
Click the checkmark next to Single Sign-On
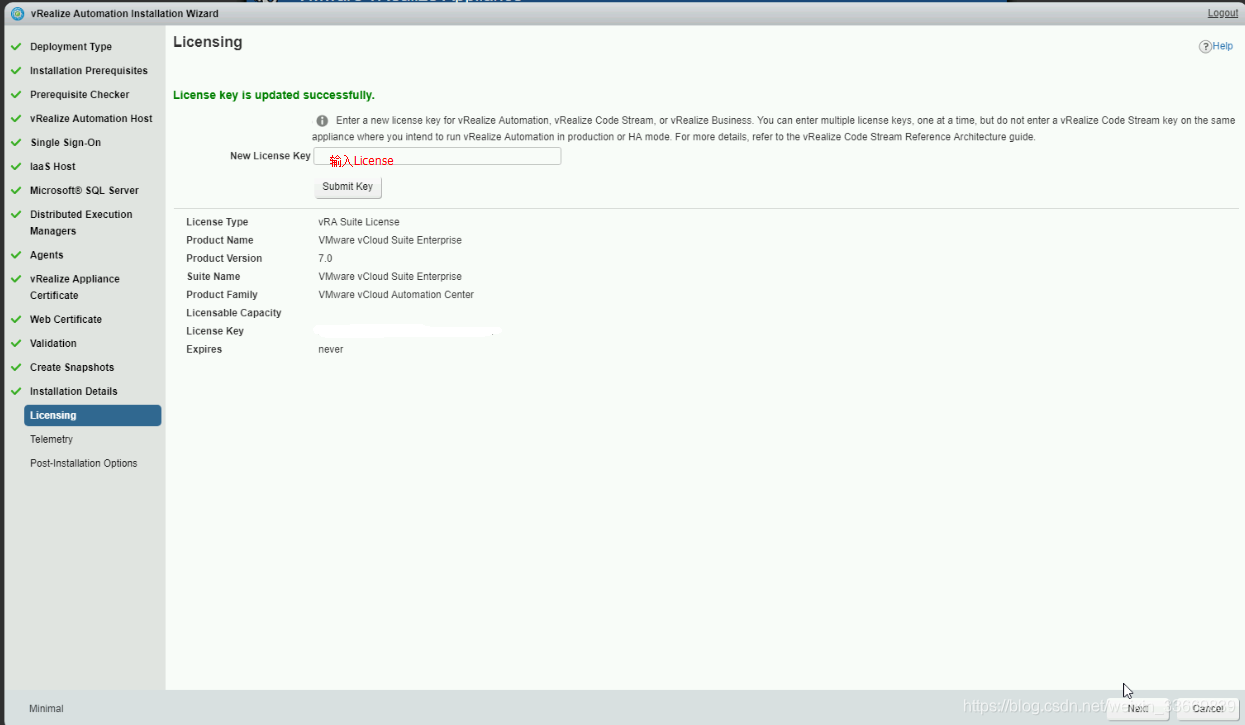tap(16, 143)
